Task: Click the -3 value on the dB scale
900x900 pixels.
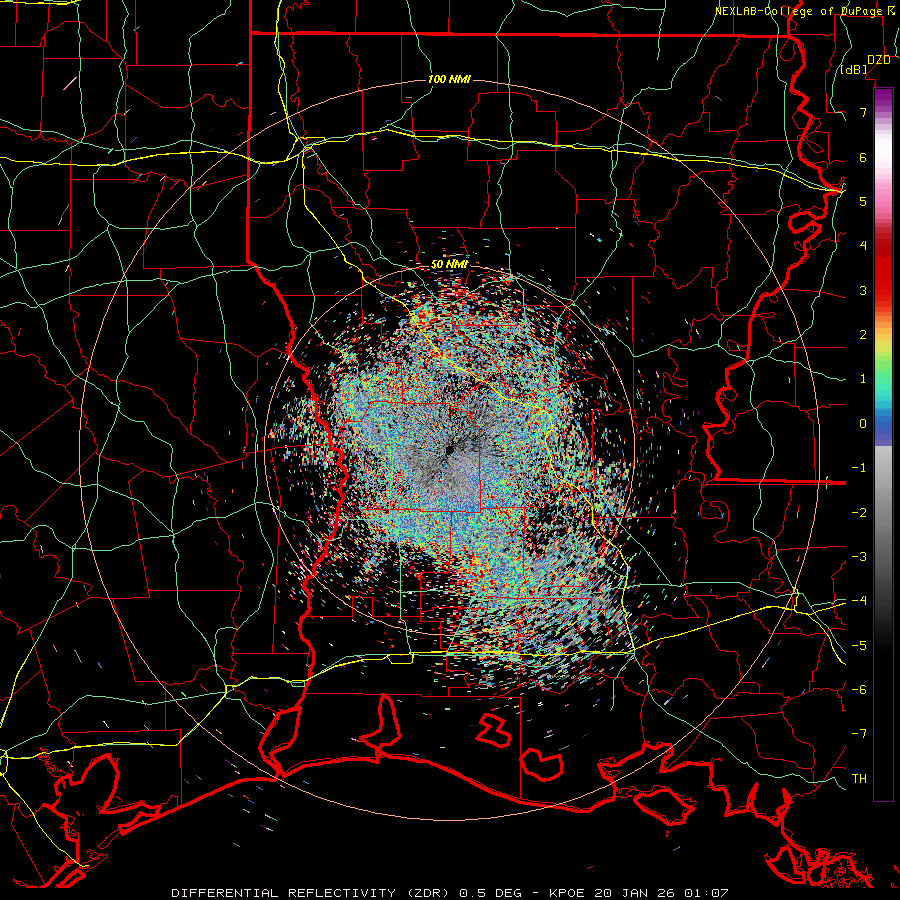Action: coord(859,557)
